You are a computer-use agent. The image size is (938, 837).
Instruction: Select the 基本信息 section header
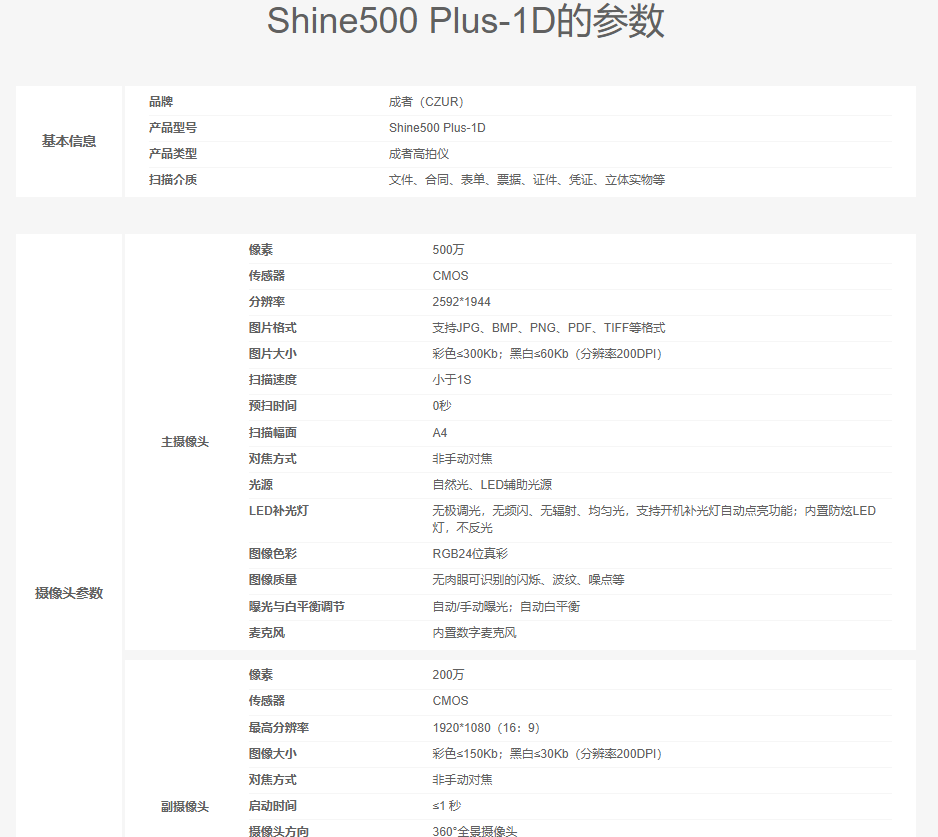(69, 141)
